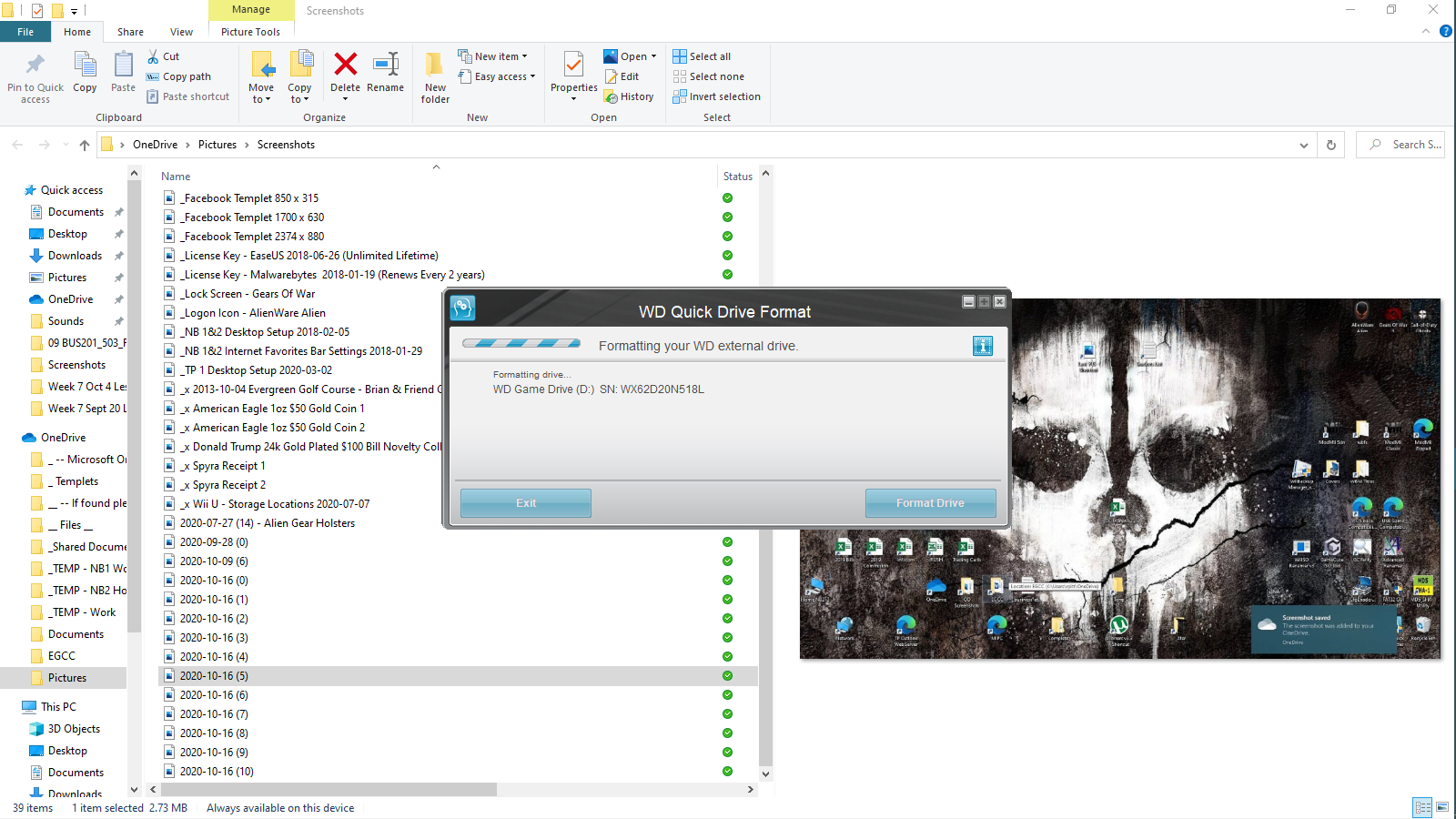The height and width of the screenshot is (819, 1456).
Task: Sort files by the Status column header
Action: coord(738,177)
